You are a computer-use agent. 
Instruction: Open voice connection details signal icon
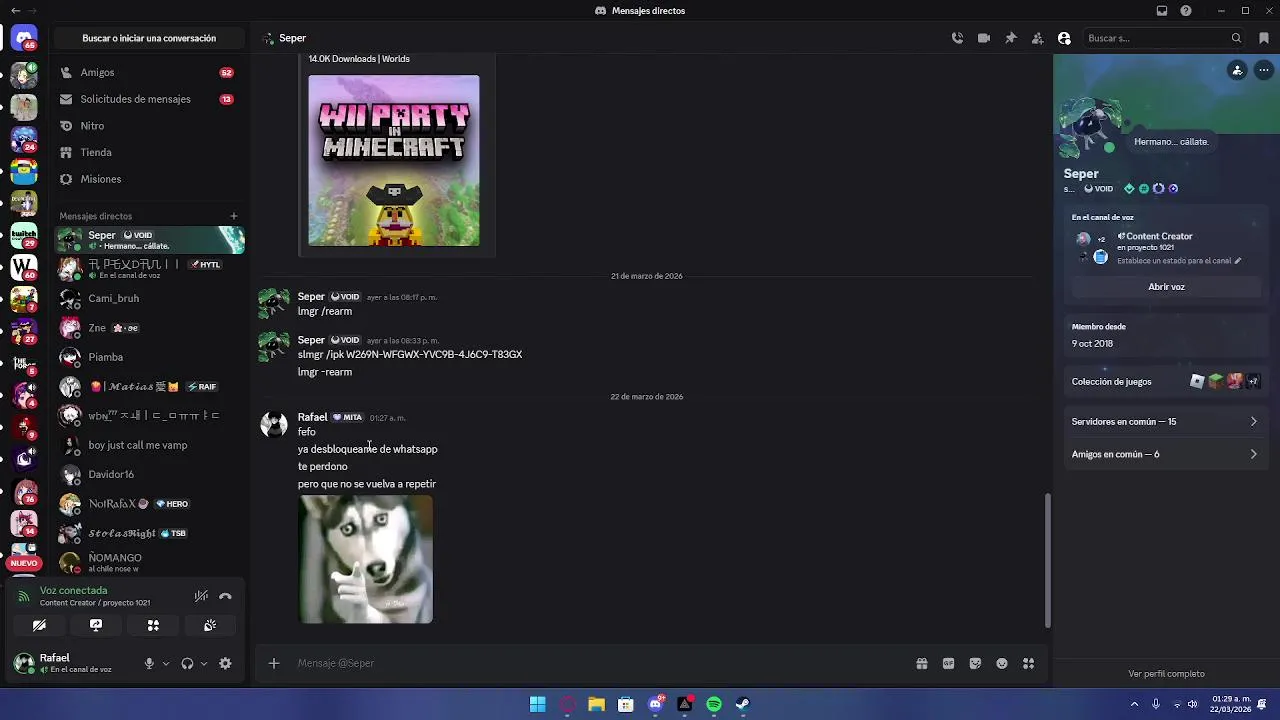coord(24,596)
